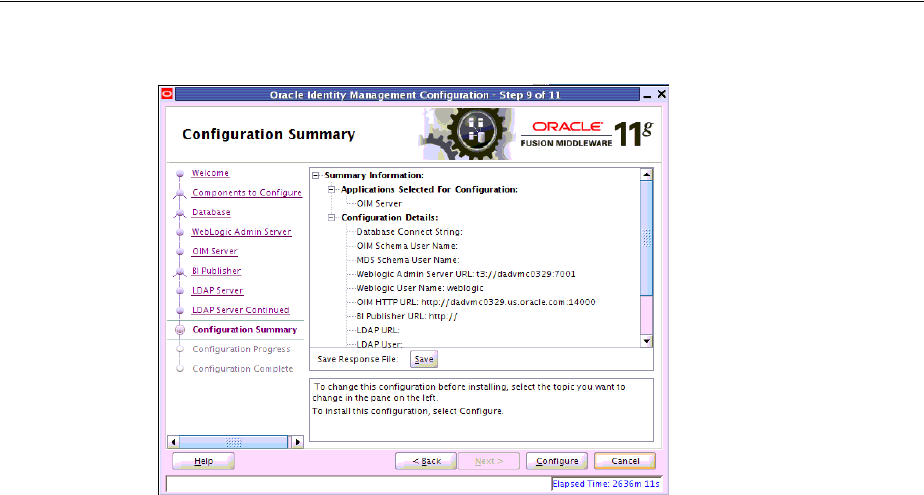Minimize the Oracle Identity Management window

[648, 94]
